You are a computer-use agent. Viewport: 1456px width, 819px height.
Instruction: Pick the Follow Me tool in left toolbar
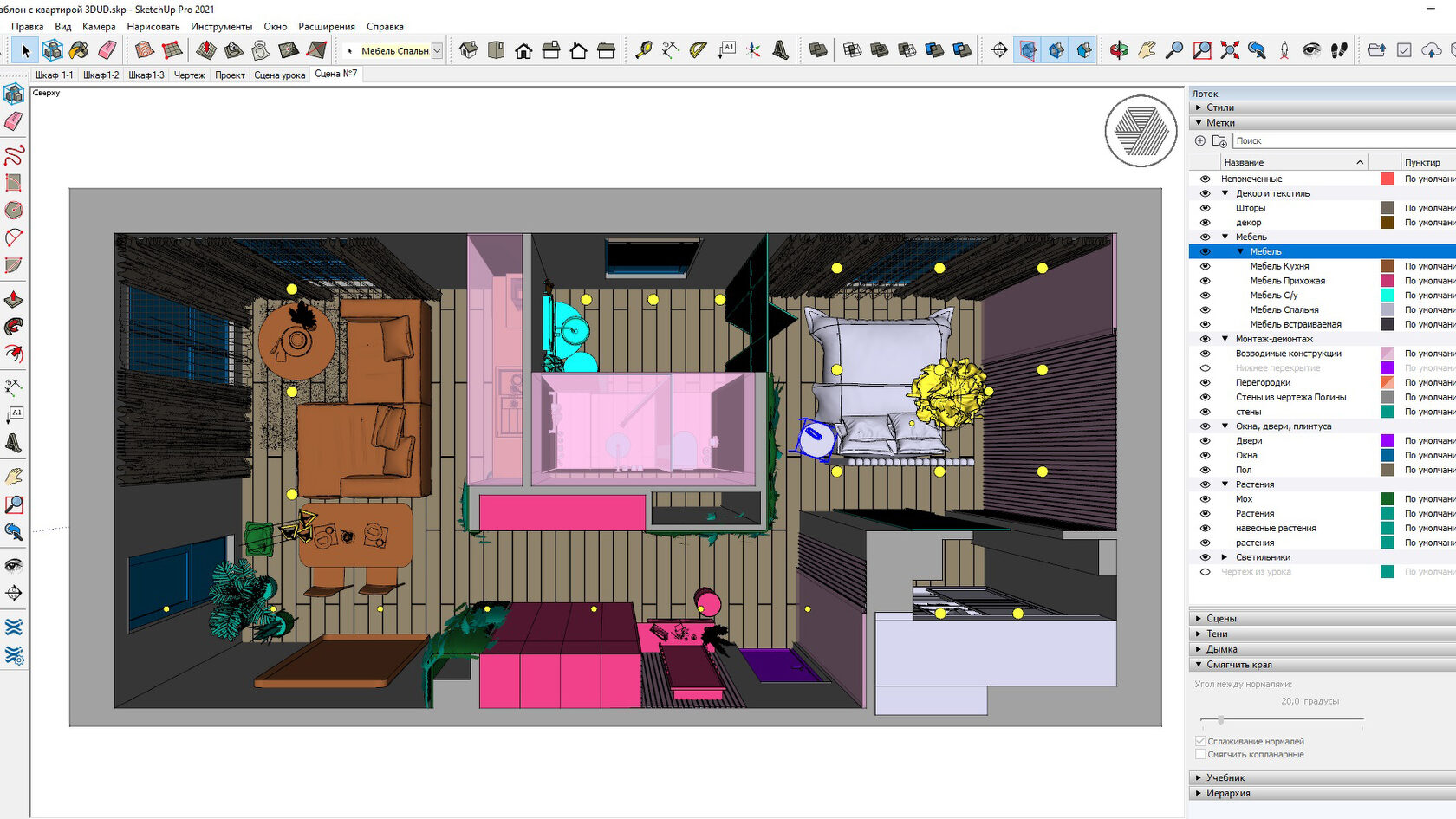14,327
